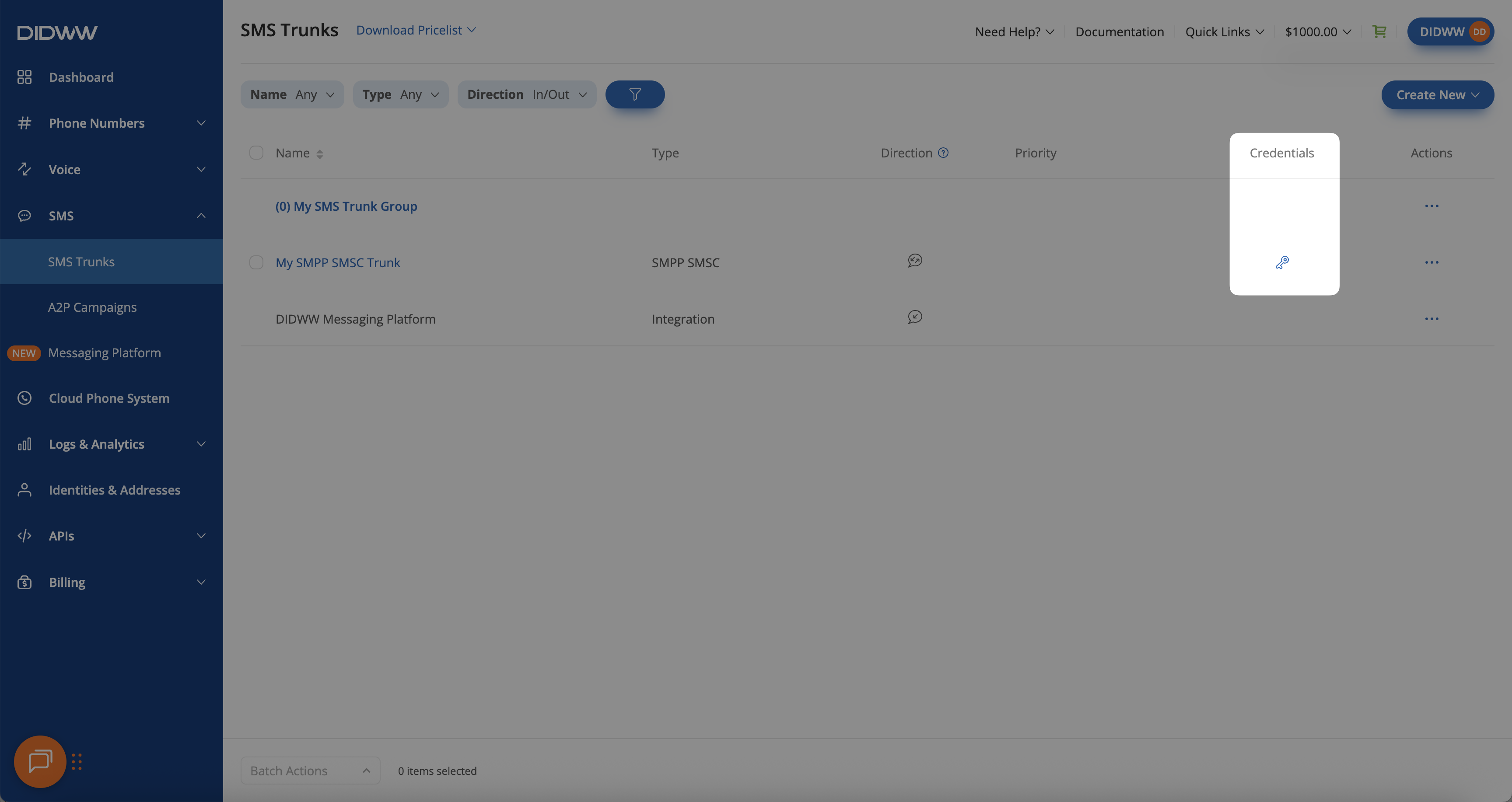The width and height of the screenshot is (1512, 802).
Task: Open the Name Any filter dropdown
Action: click(x=292, y=94)
